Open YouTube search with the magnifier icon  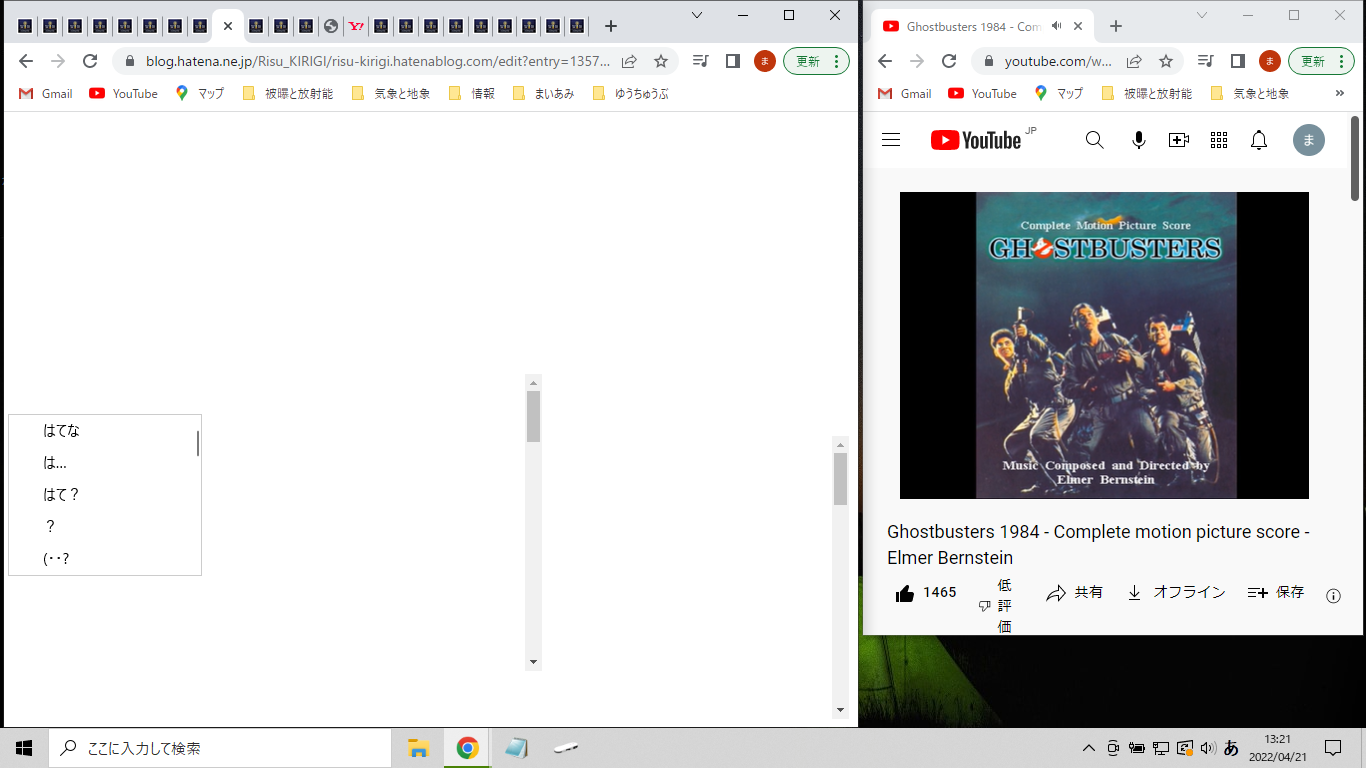click(1095, 140)
